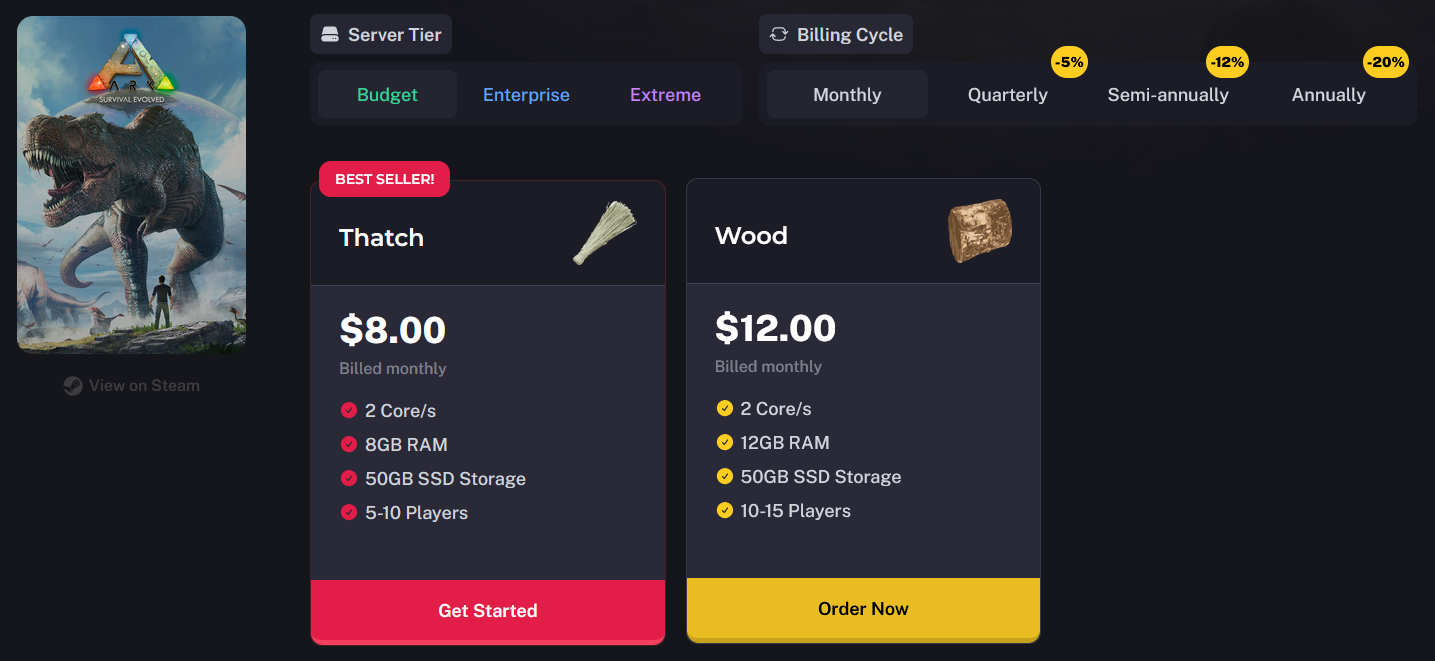Click the -12% discount badge
The image size is (1435, 661).
point(1227,62)
